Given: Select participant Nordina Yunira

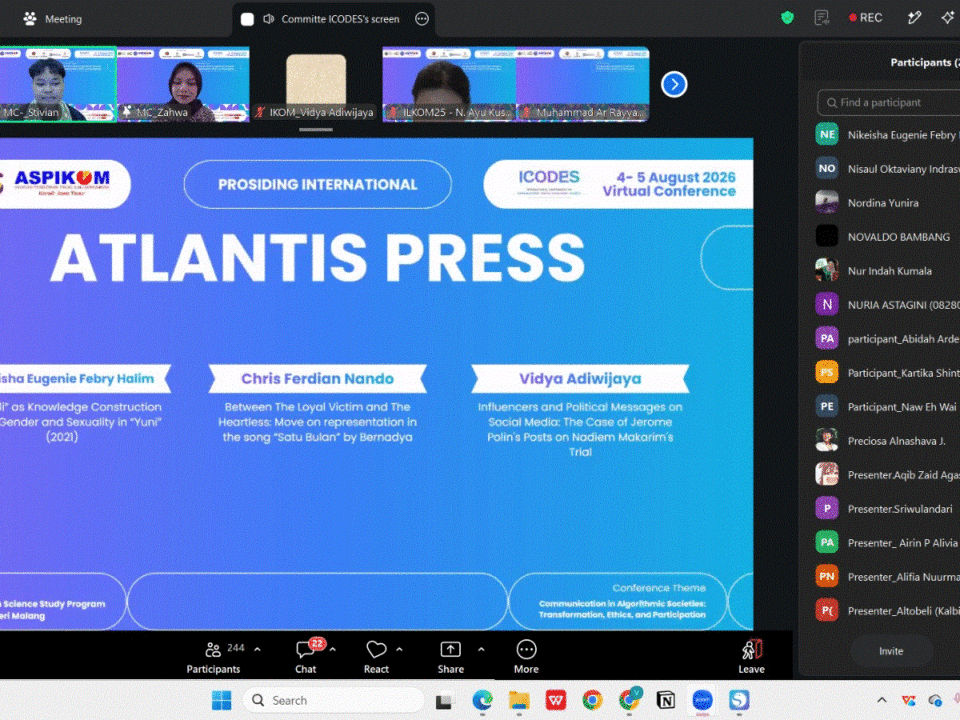Looking at the screenshot, I should 886,203.
